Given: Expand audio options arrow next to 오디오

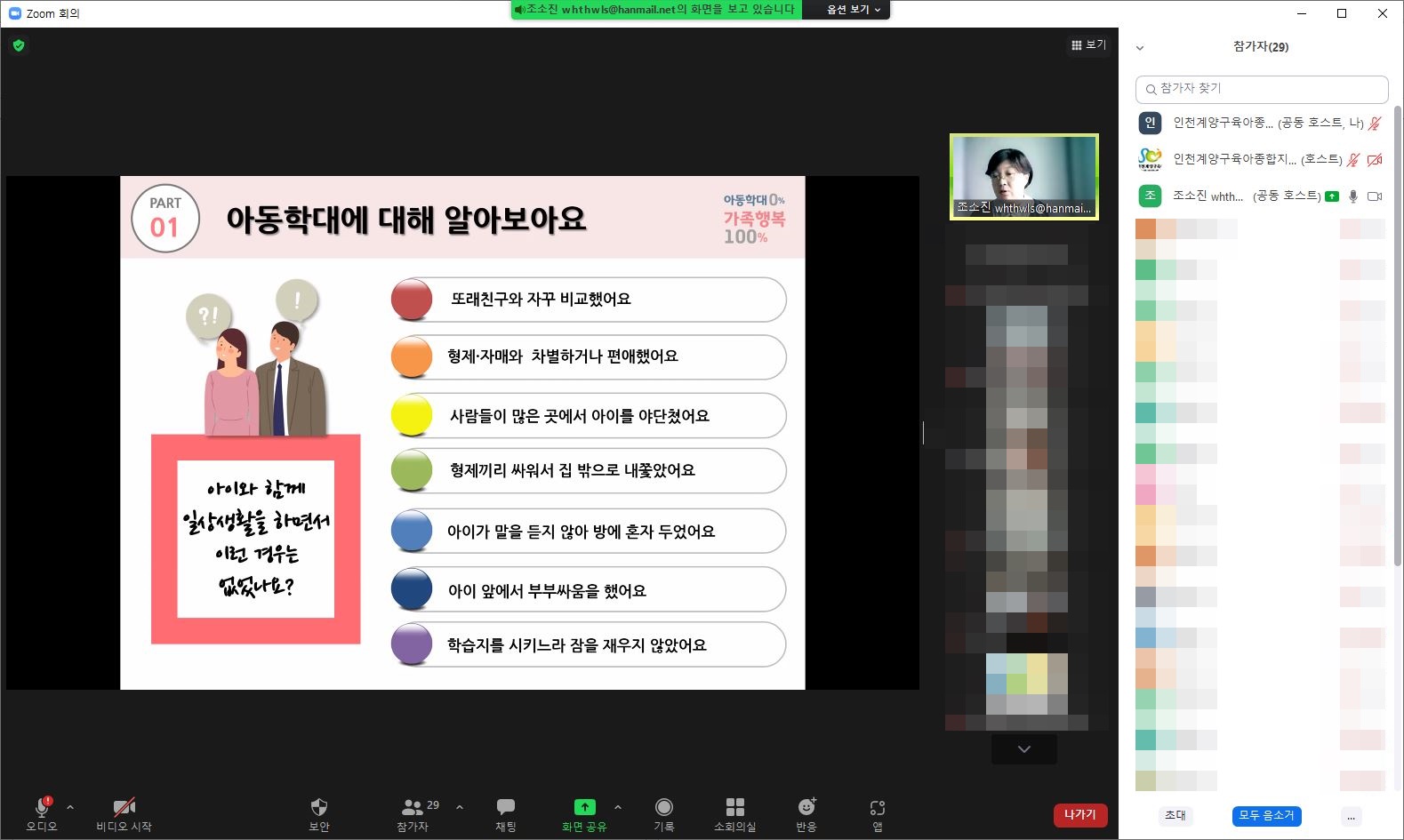Looking at the screenshot, I should [x=70, y=807].
